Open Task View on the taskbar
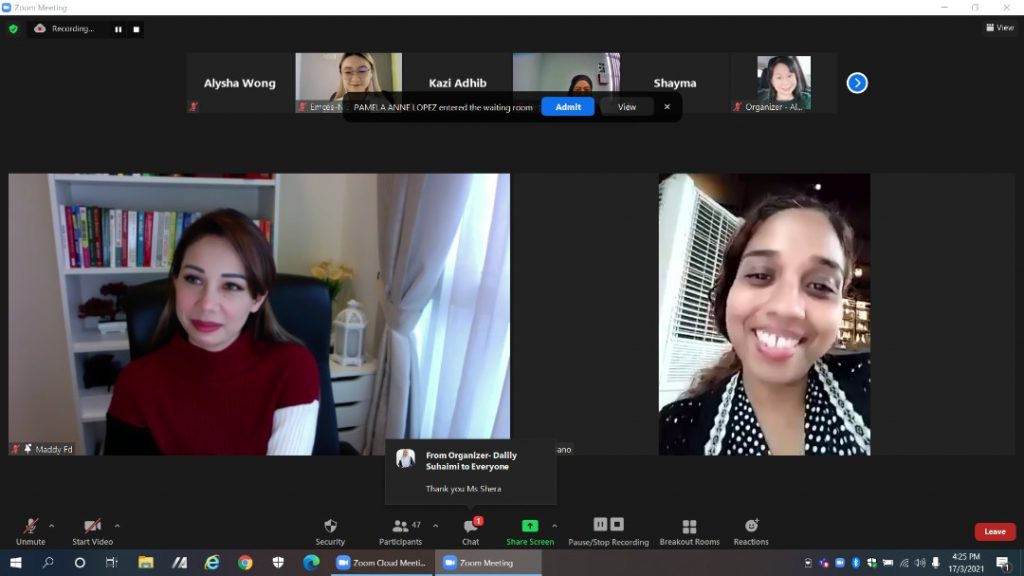This screenshot has width=1024, height=576. click(x=112, y=562)
